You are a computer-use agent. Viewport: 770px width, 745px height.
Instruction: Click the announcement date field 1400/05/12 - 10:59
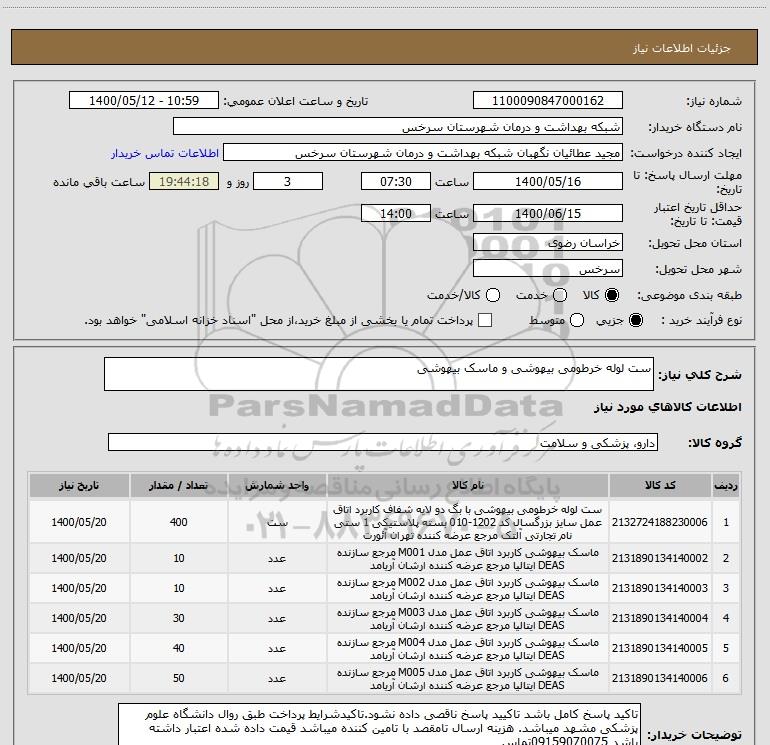[144, 101]
